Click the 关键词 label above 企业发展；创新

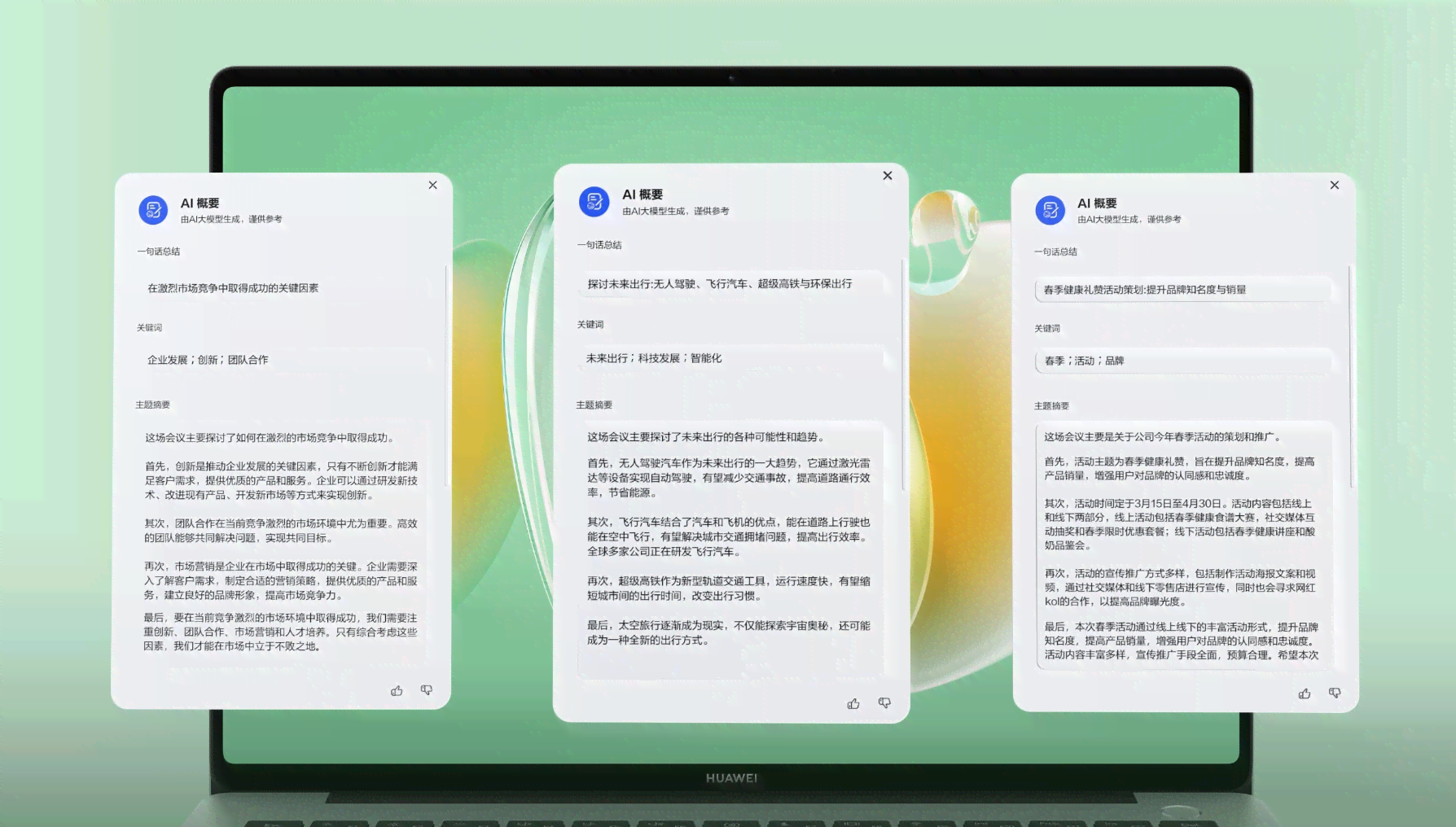[x=149, y=328]
